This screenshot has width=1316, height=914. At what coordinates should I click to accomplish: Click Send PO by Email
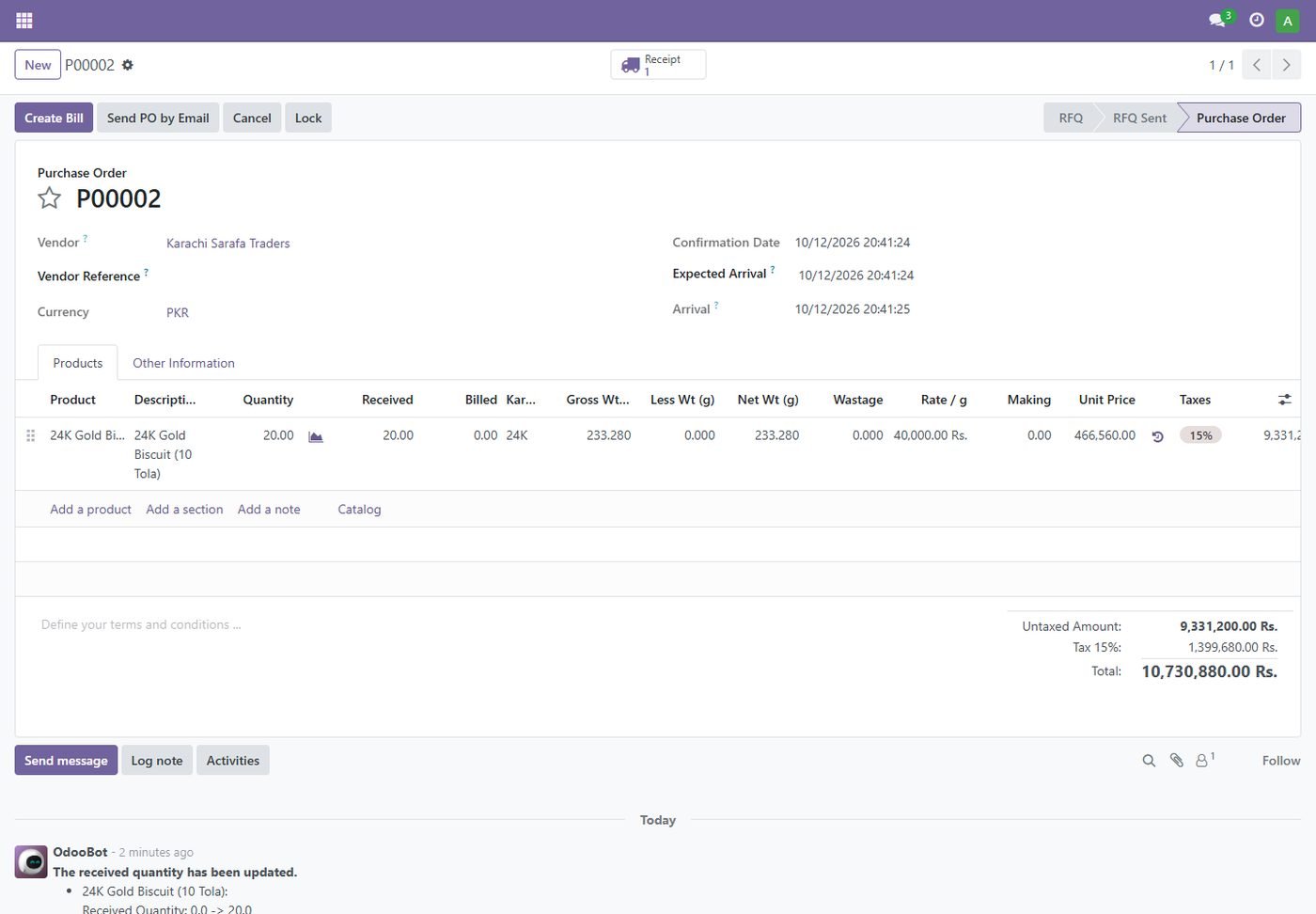tap(158, 118)
